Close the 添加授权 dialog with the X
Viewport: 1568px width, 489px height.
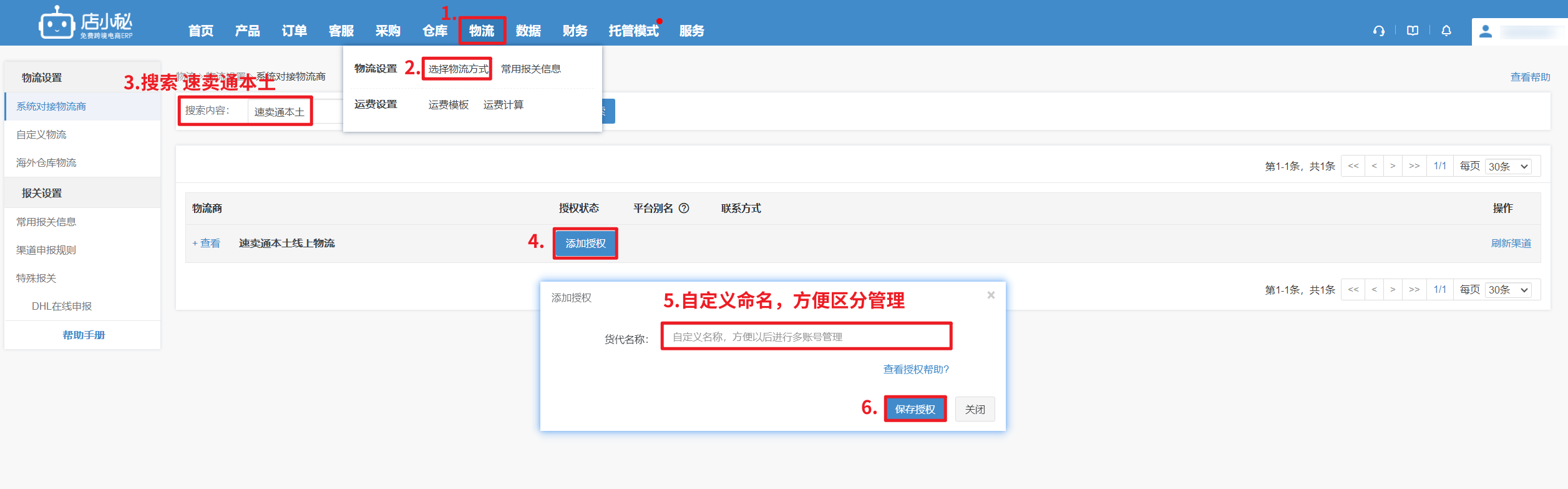click(x=991, y=295)
